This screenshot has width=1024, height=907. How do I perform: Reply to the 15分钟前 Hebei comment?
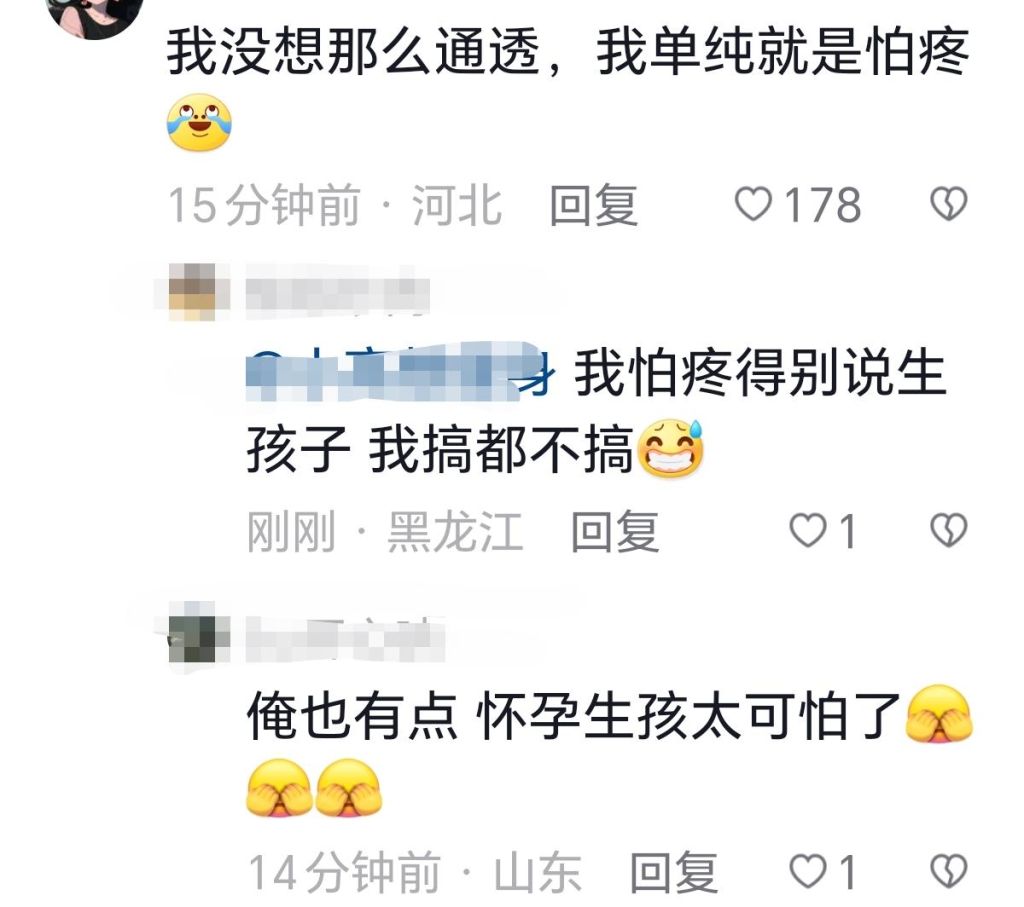594,205
